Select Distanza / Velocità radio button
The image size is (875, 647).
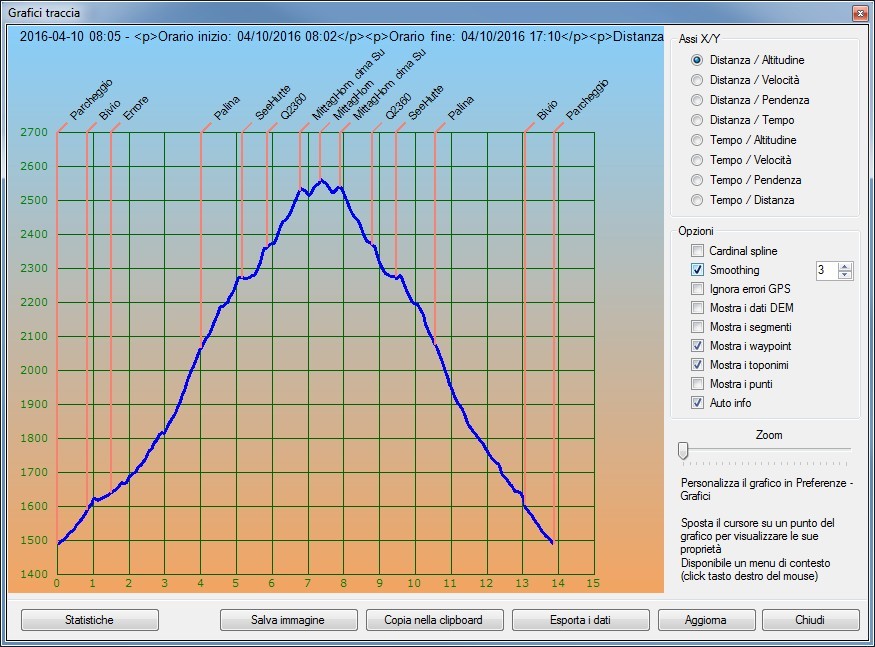click(x=697, y=80)
